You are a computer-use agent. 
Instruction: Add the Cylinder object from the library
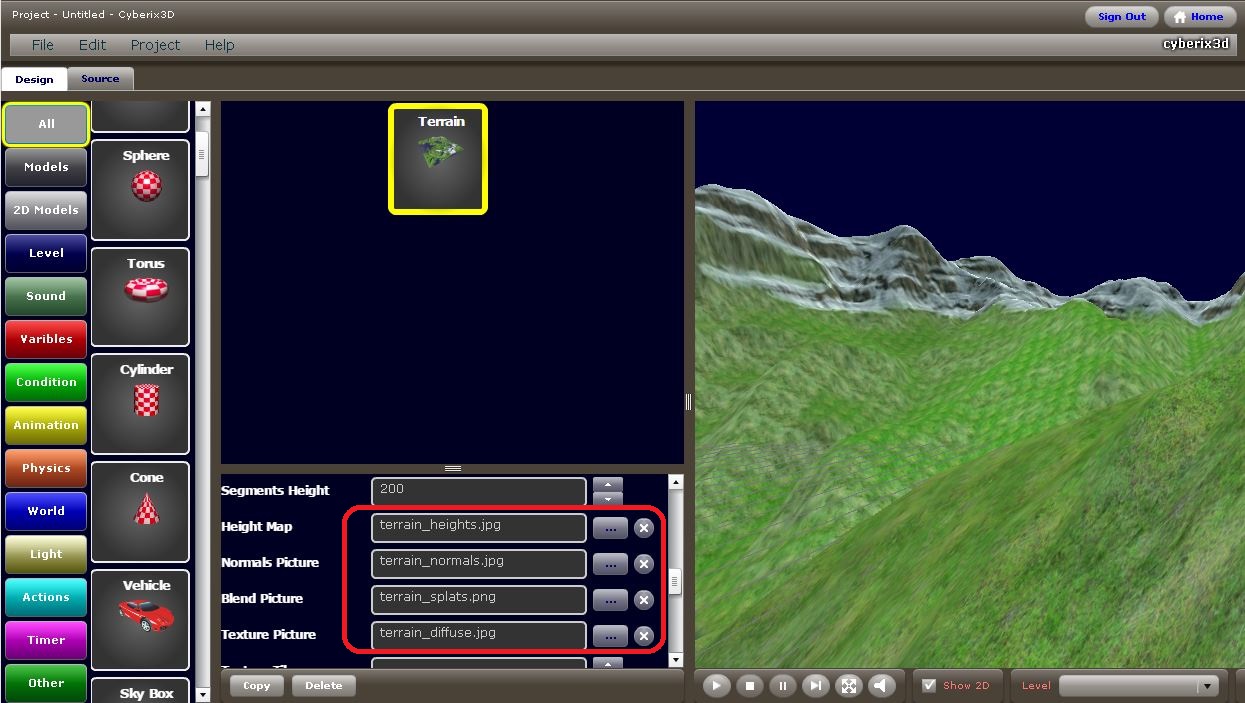pos(140,404)
